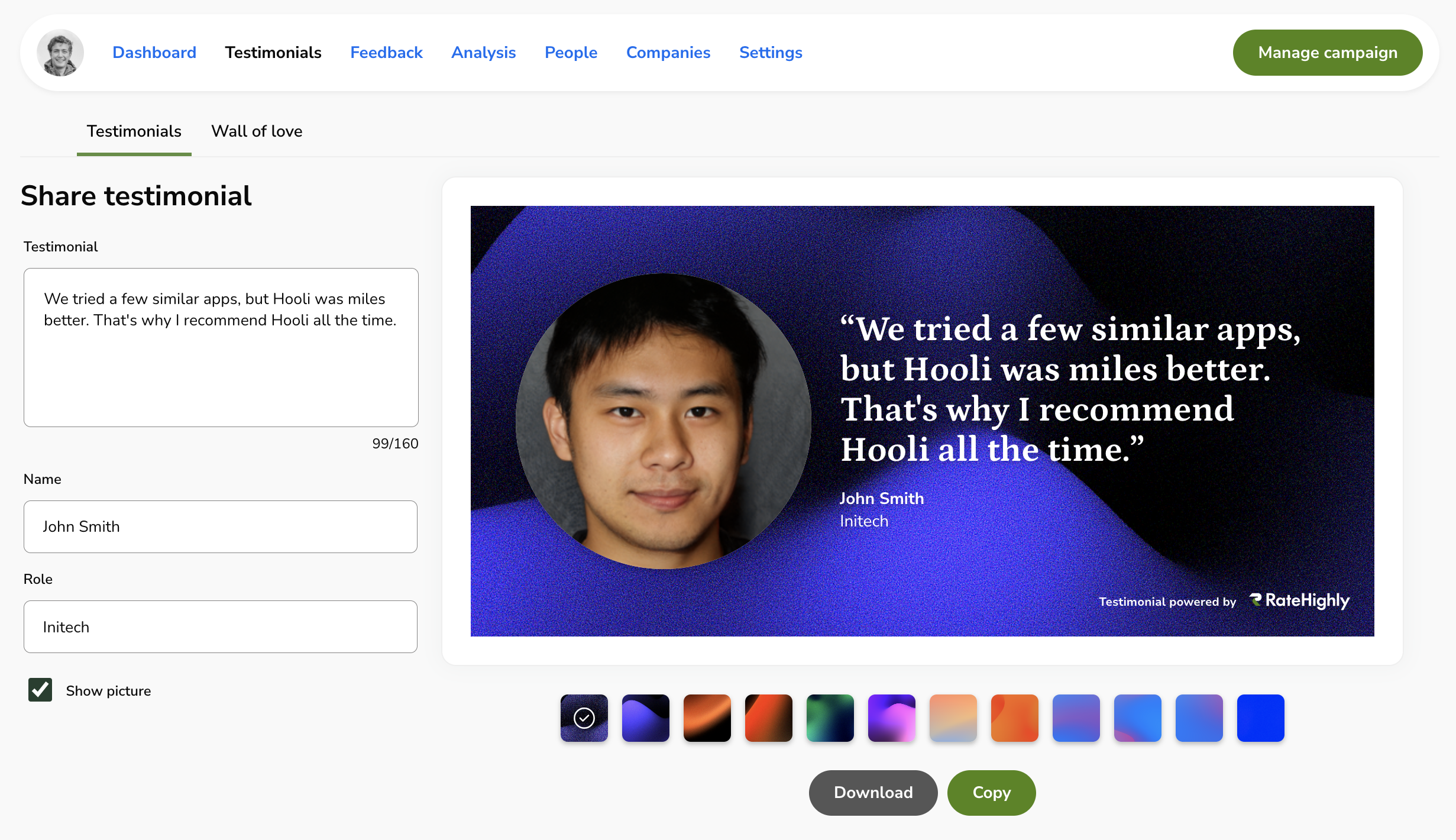Open Settings from the navigation bar
Viewport: 1456px width, 840px height.
[771, 53]
